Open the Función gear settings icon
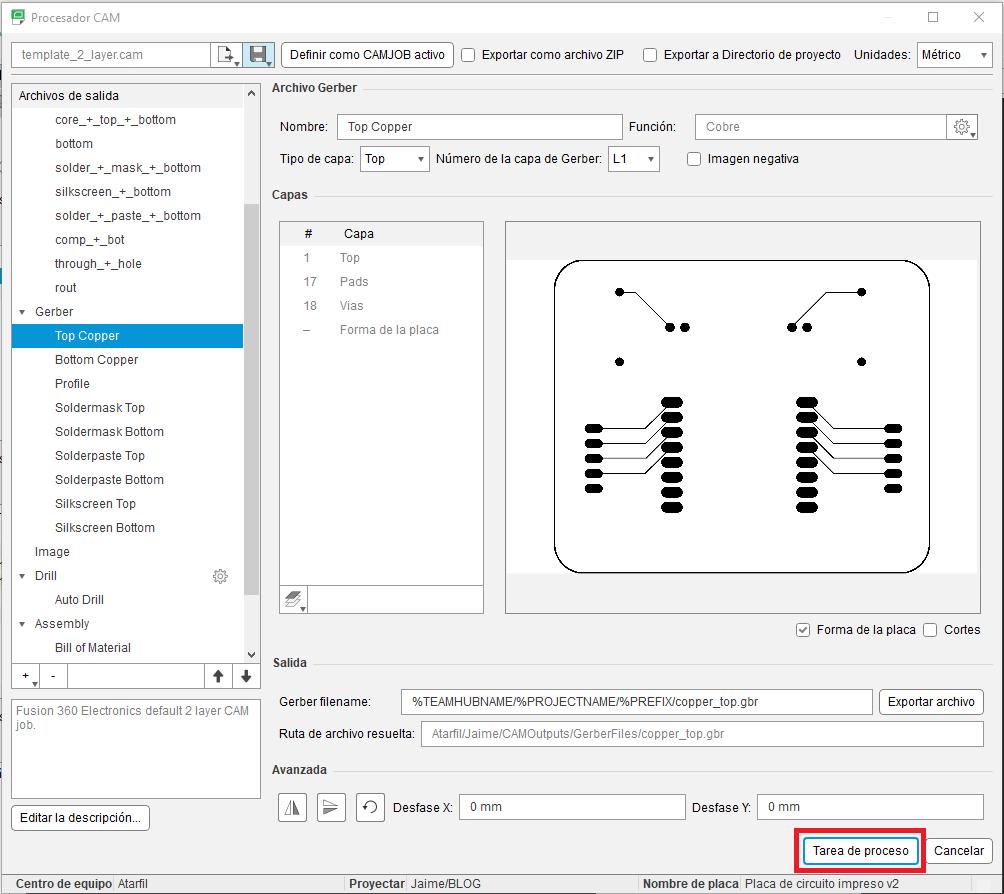 (x=962, y=127)
